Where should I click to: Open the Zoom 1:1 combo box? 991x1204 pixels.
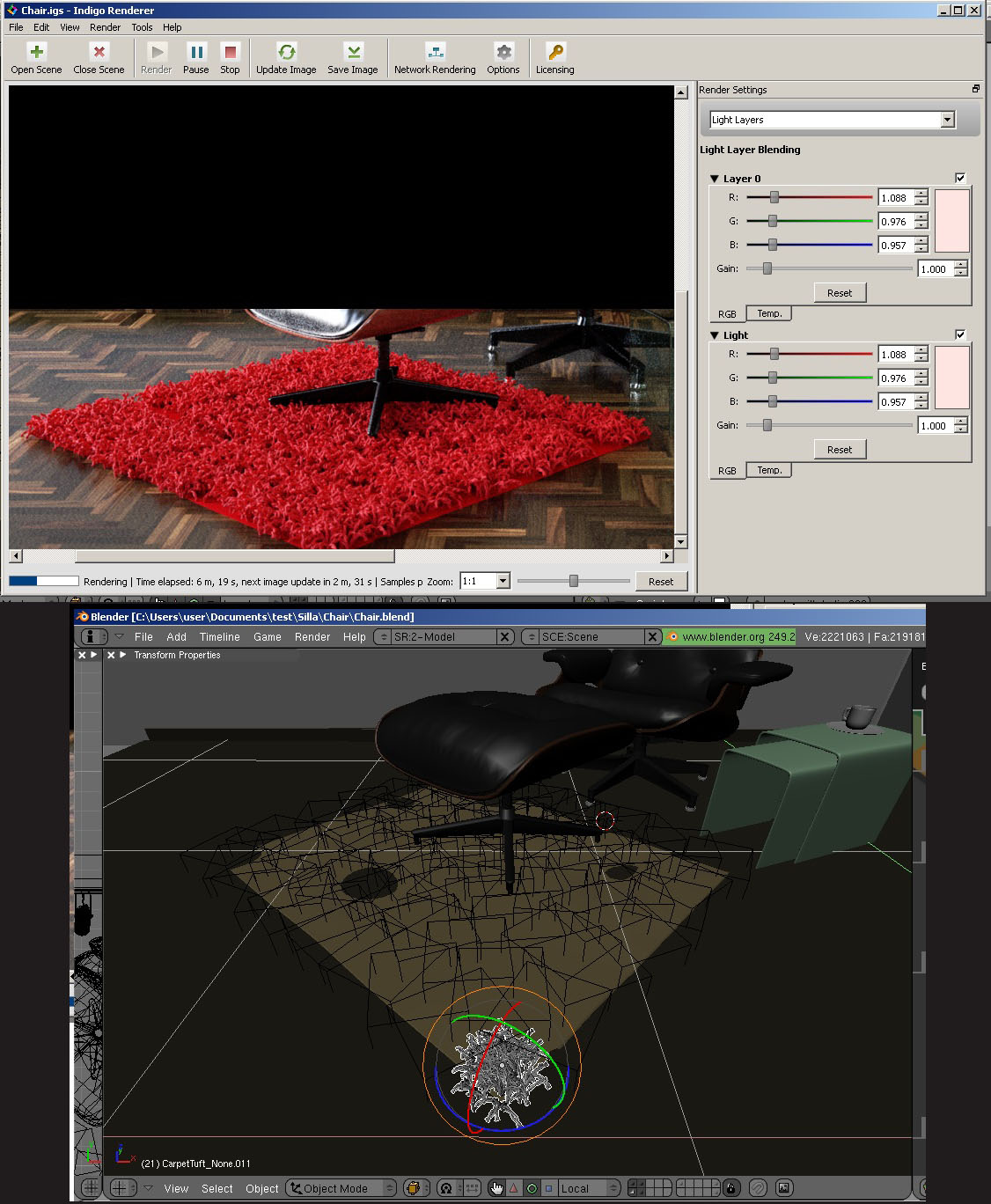[503, 581]
